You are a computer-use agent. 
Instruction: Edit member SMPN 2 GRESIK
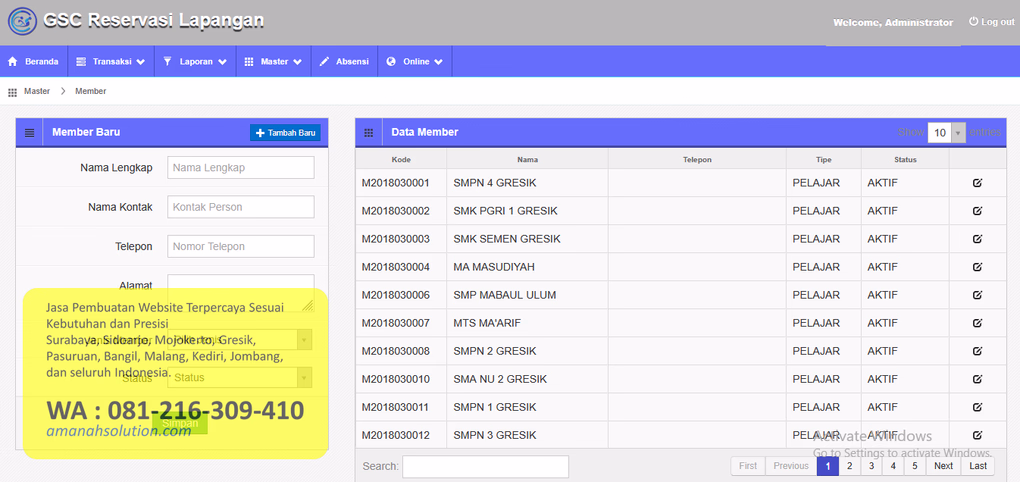tap(977, 351)
